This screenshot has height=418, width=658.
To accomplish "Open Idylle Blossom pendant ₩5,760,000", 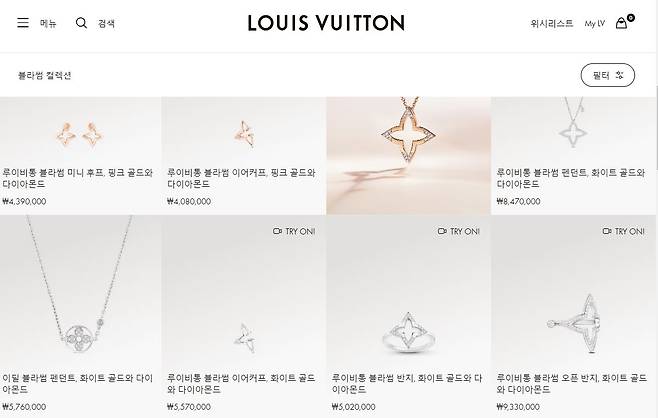I will pos(81,316).
